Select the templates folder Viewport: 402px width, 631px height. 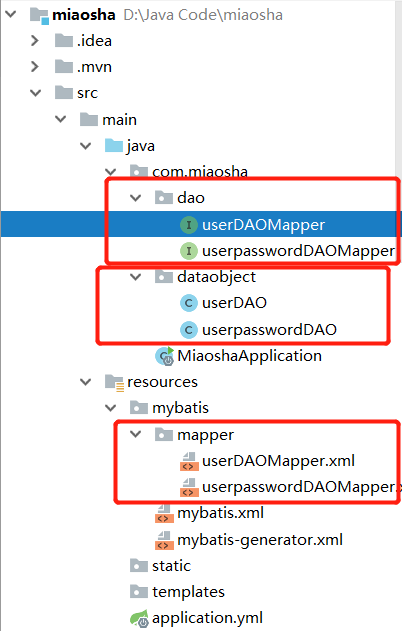(177, 592)
